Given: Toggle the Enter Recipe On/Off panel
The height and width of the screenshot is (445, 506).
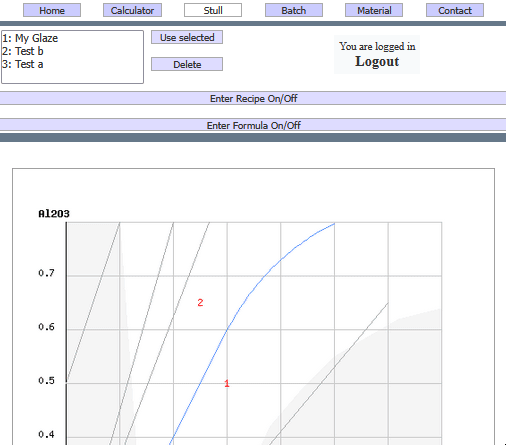Looking at the screenshot, I should (x=253, y=98).
